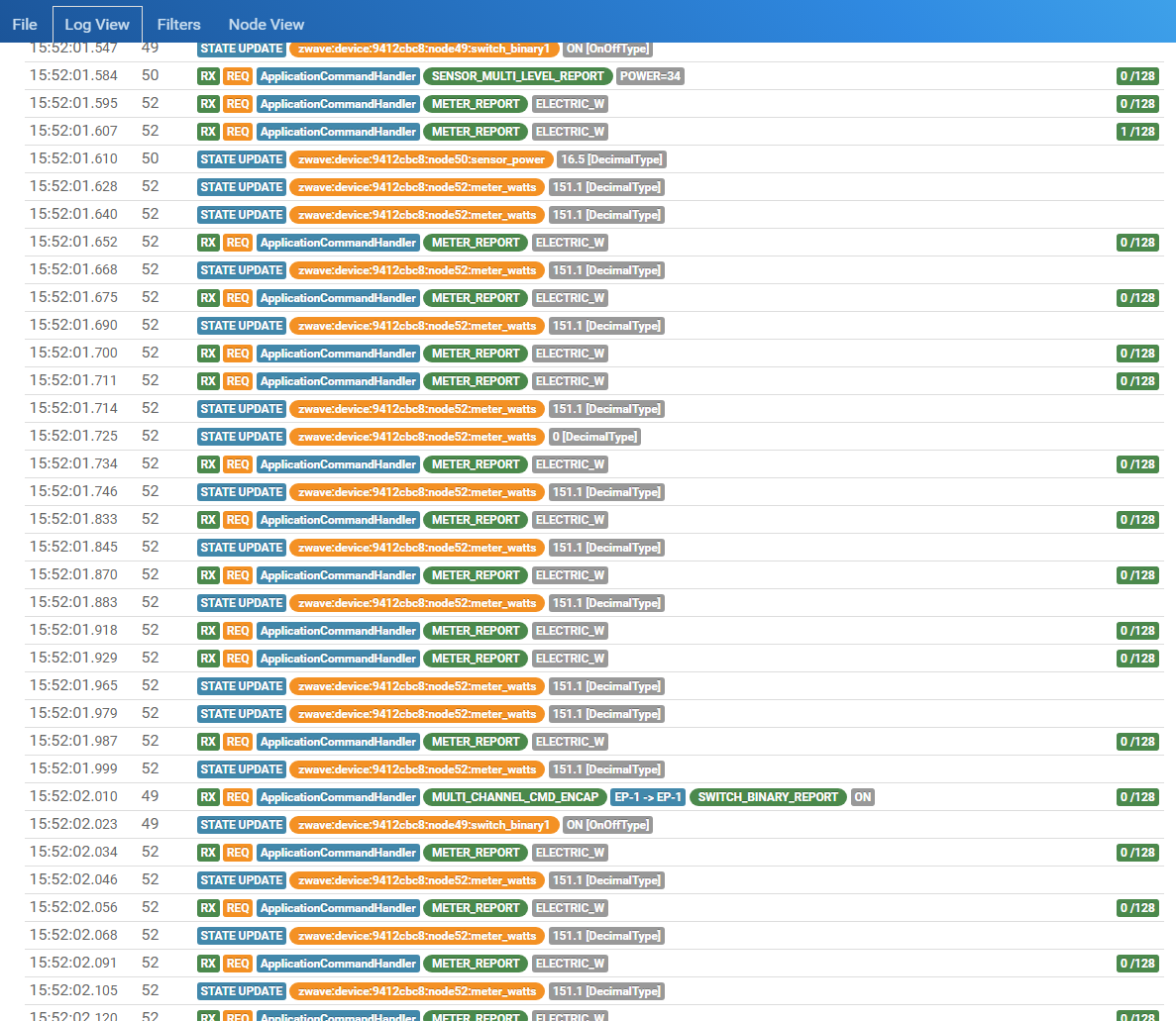This screenshot has height=1021, width=1176.
Task: Click the RX badge at 15:52:01.584
Action: point(208,75)
